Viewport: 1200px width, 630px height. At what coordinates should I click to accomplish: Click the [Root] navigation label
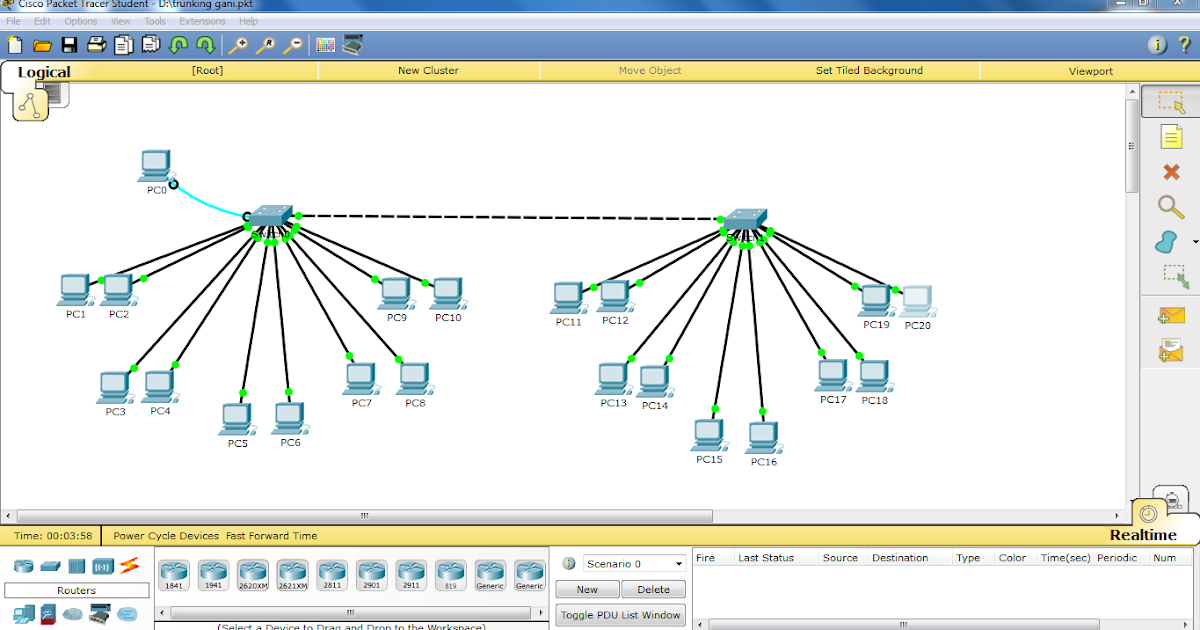coord(207,71)
